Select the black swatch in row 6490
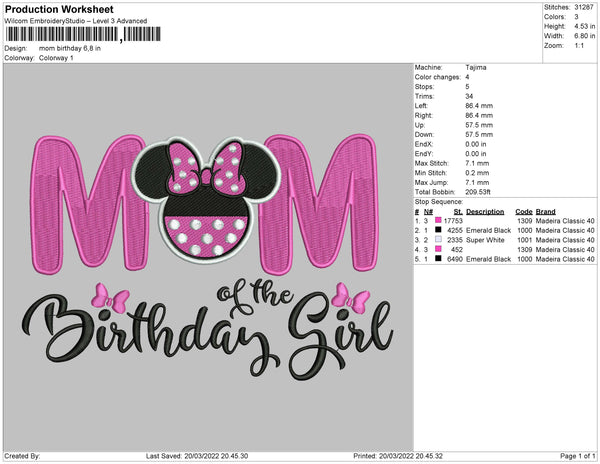The image size is (600, 464). click(x=438, y=259)
